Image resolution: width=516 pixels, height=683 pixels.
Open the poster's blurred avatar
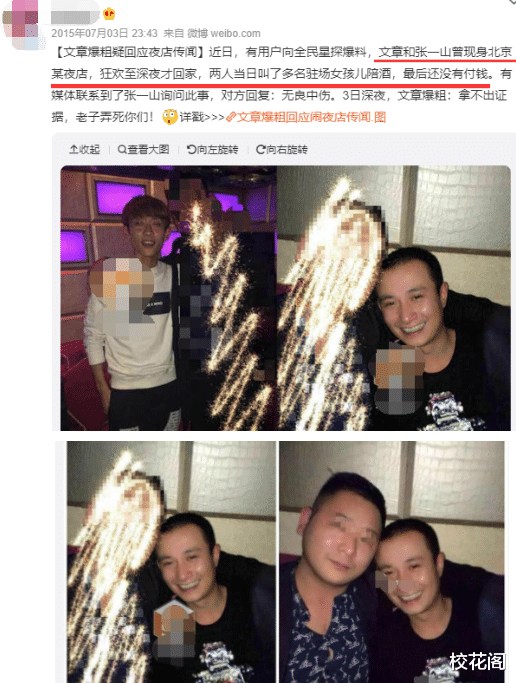click(23, 25)
